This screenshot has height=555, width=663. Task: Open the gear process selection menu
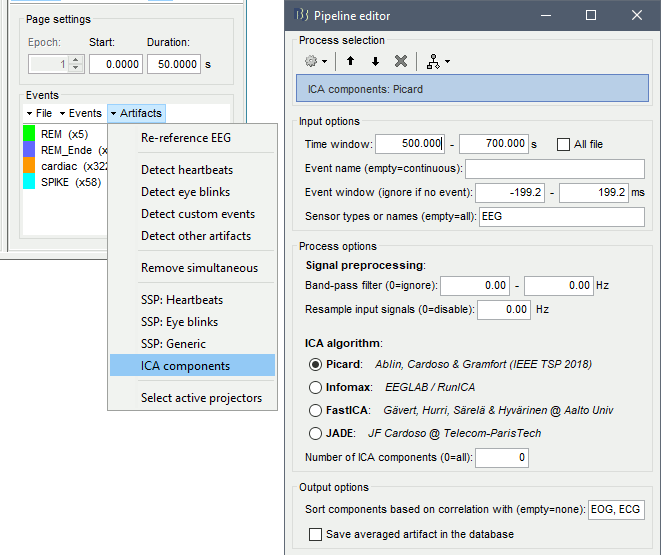[316, 61]
